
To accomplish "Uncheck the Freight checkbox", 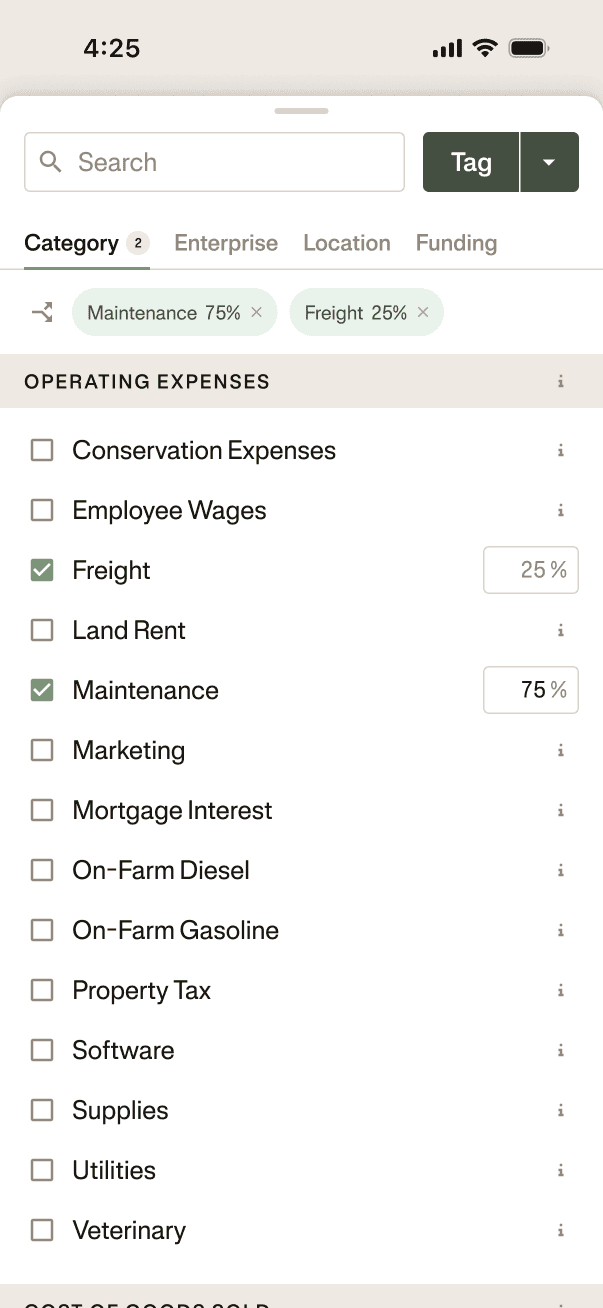I will pyautogui.click(x=41, y=570).
